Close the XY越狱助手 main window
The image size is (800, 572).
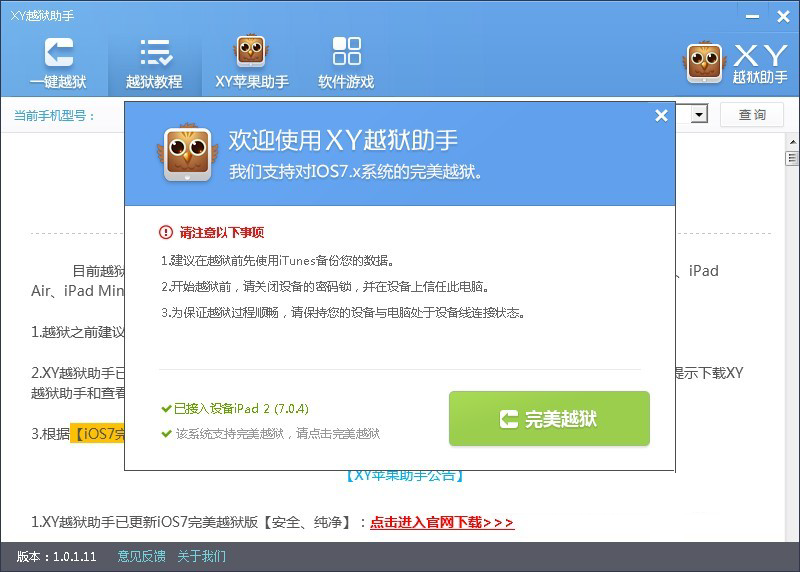coord(783,16)
